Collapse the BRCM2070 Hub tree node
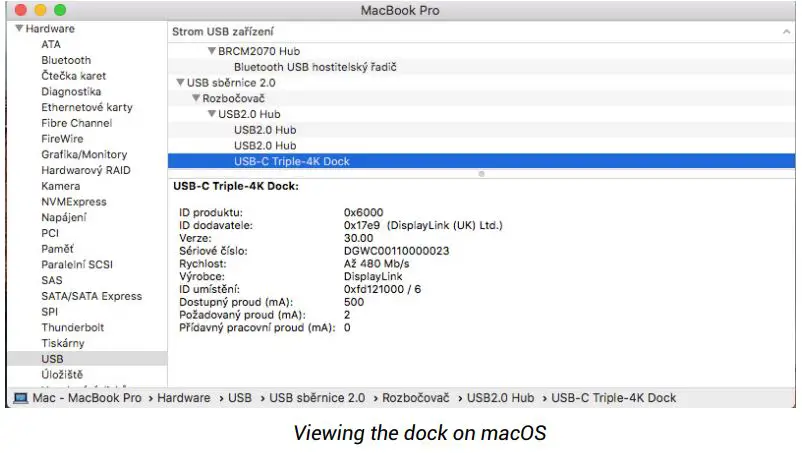Image resolution: width=802 pixels, height=453 pixels. [212, 51]
